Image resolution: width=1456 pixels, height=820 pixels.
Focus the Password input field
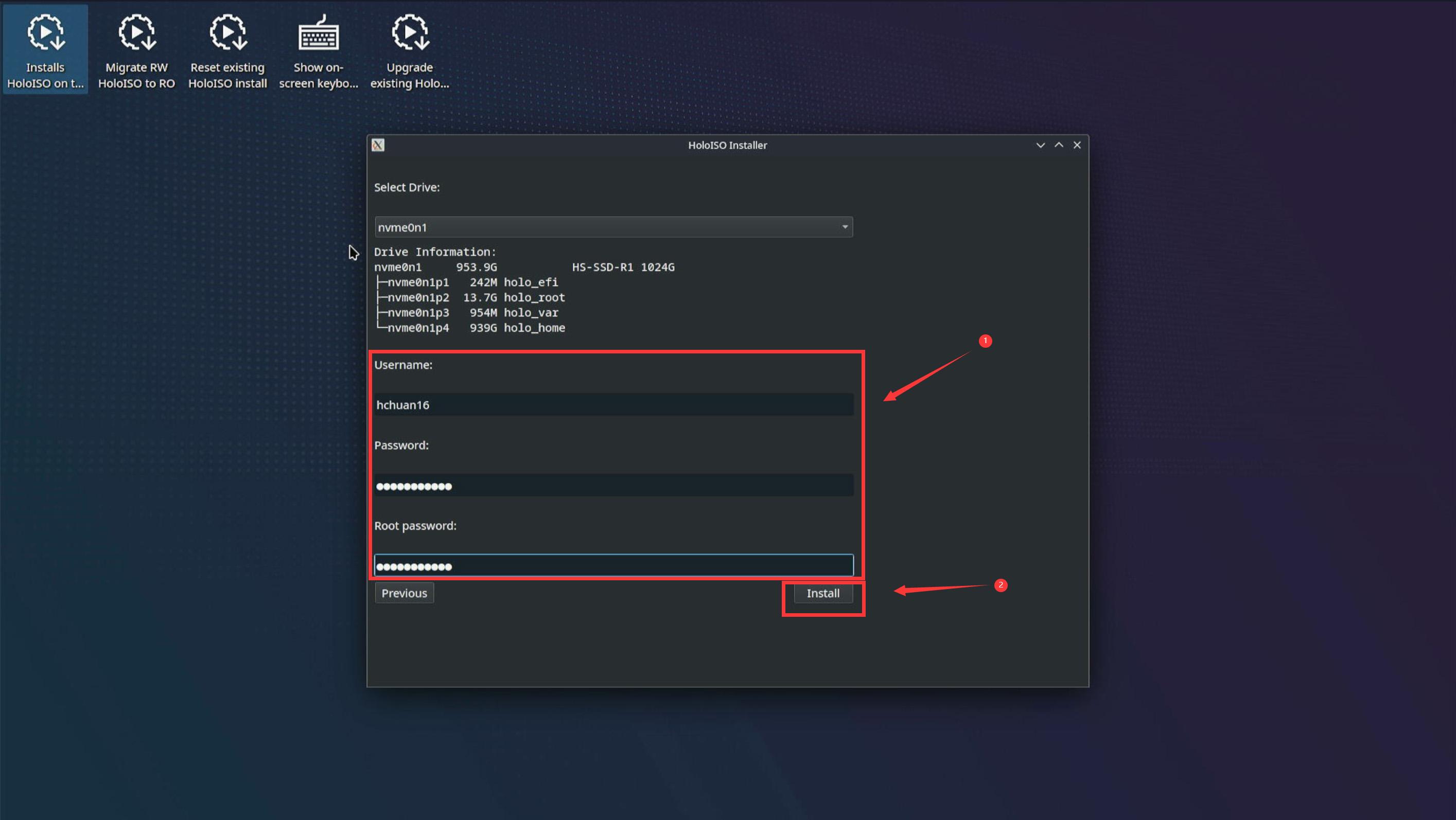pyautogui.click(x=613, y=486)
